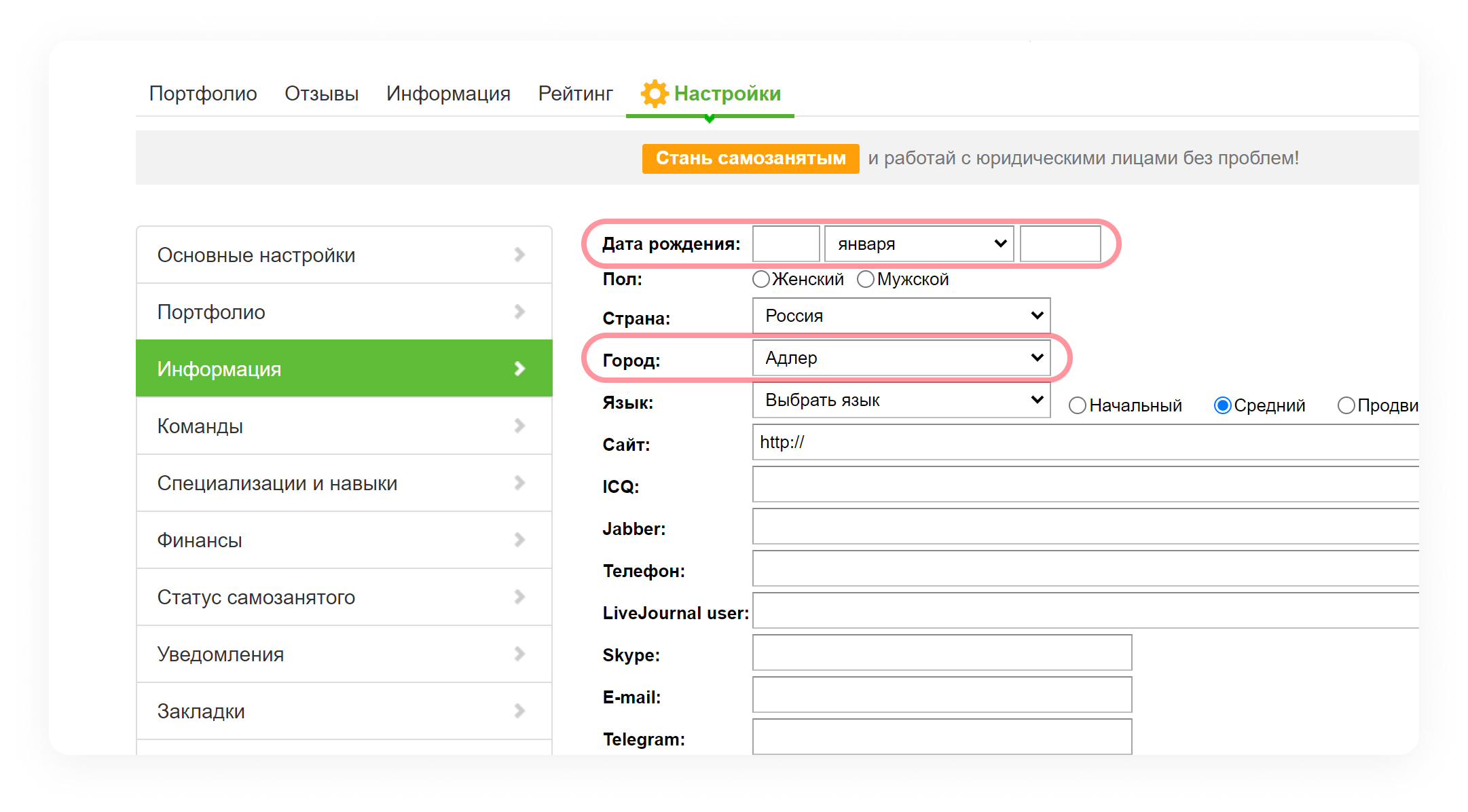Click the Skype input field
The width and height of the screenshot is (1468, 812).
click(942, 652)
